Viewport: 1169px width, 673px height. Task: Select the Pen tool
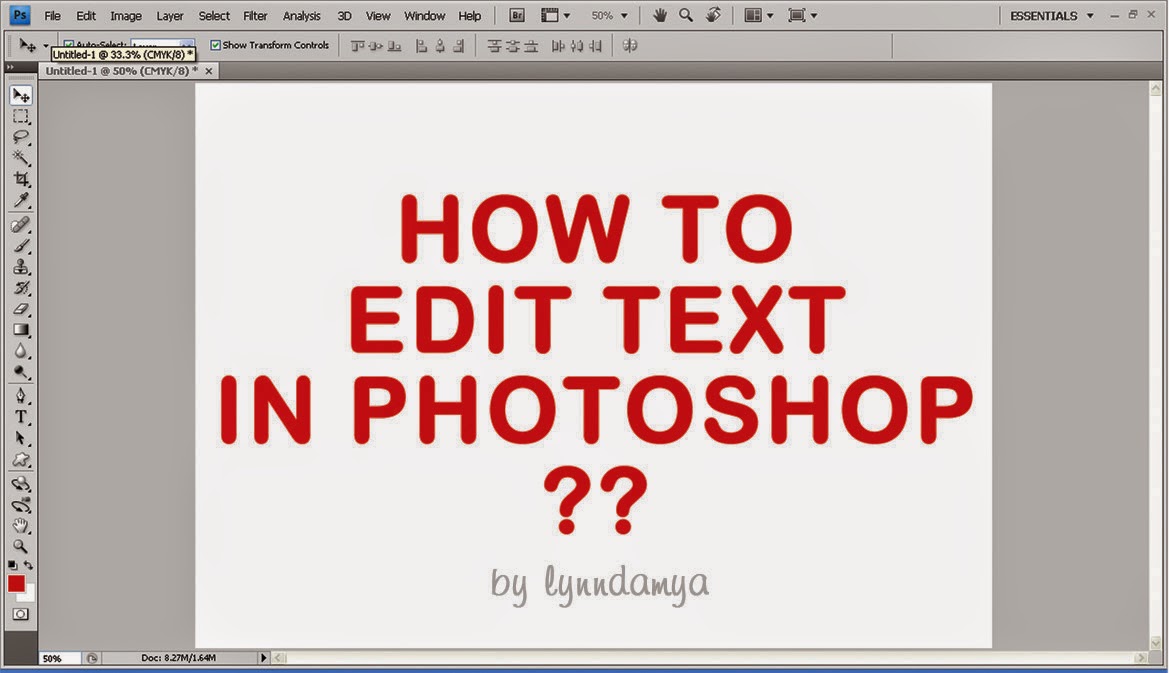pos(21,396)
